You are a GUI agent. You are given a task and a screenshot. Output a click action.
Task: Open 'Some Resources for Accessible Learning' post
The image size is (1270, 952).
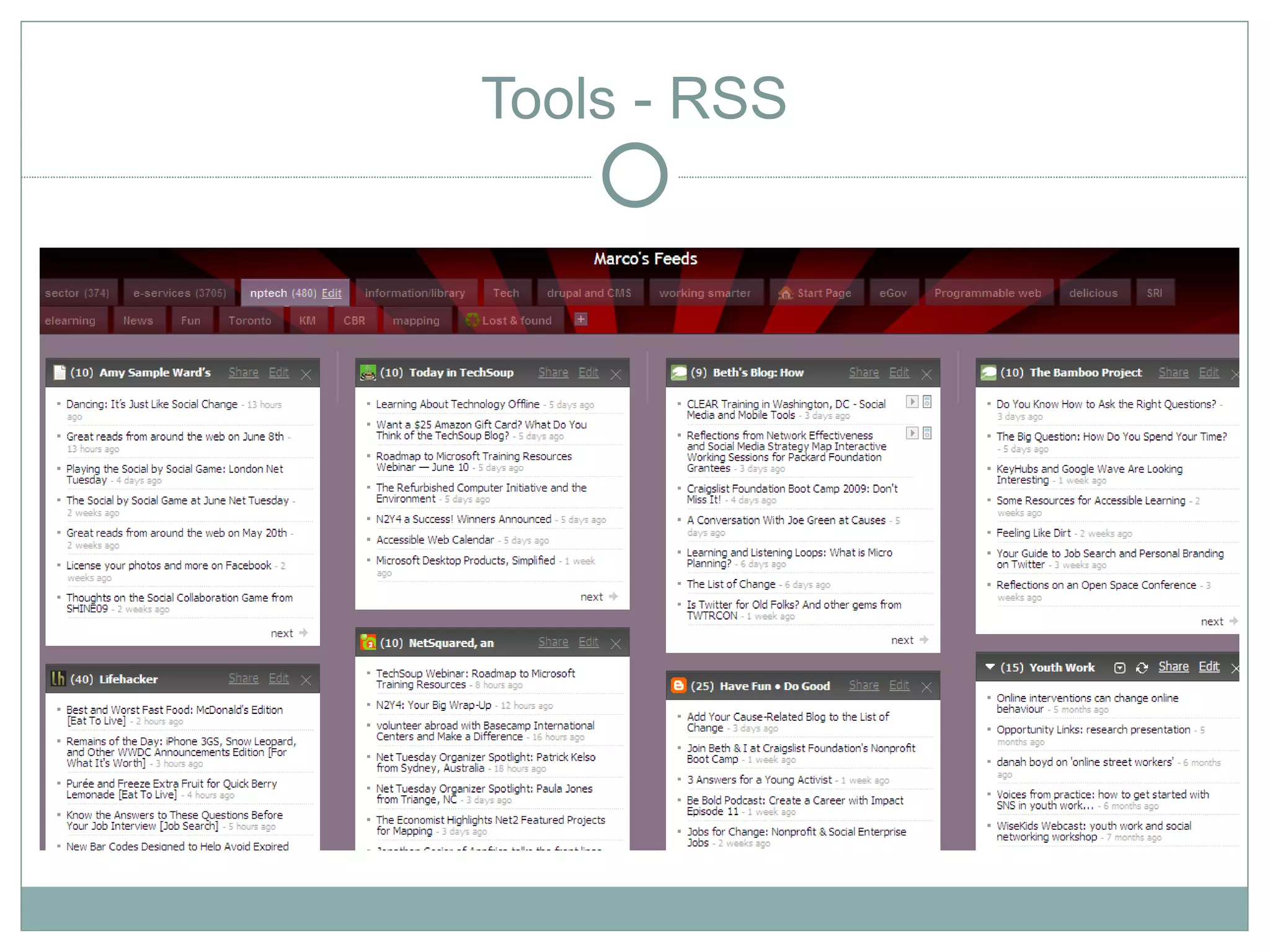[1091, 500]
